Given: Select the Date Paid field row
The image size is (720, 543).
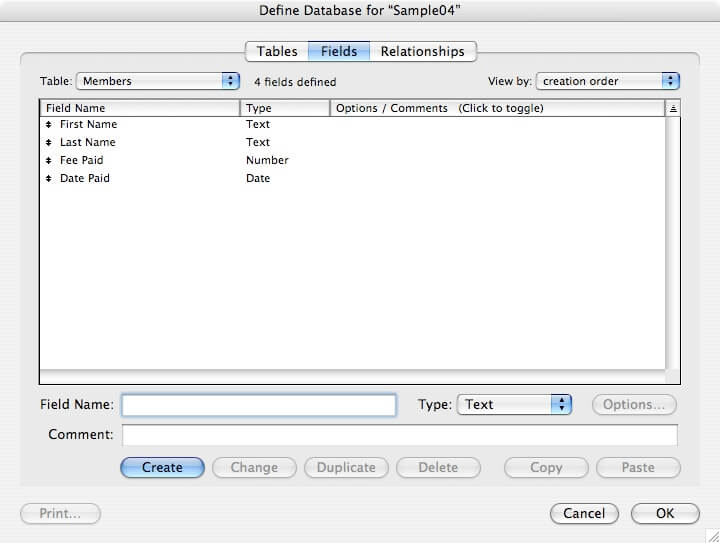Looking at the screenshot, I should [85, 179].
